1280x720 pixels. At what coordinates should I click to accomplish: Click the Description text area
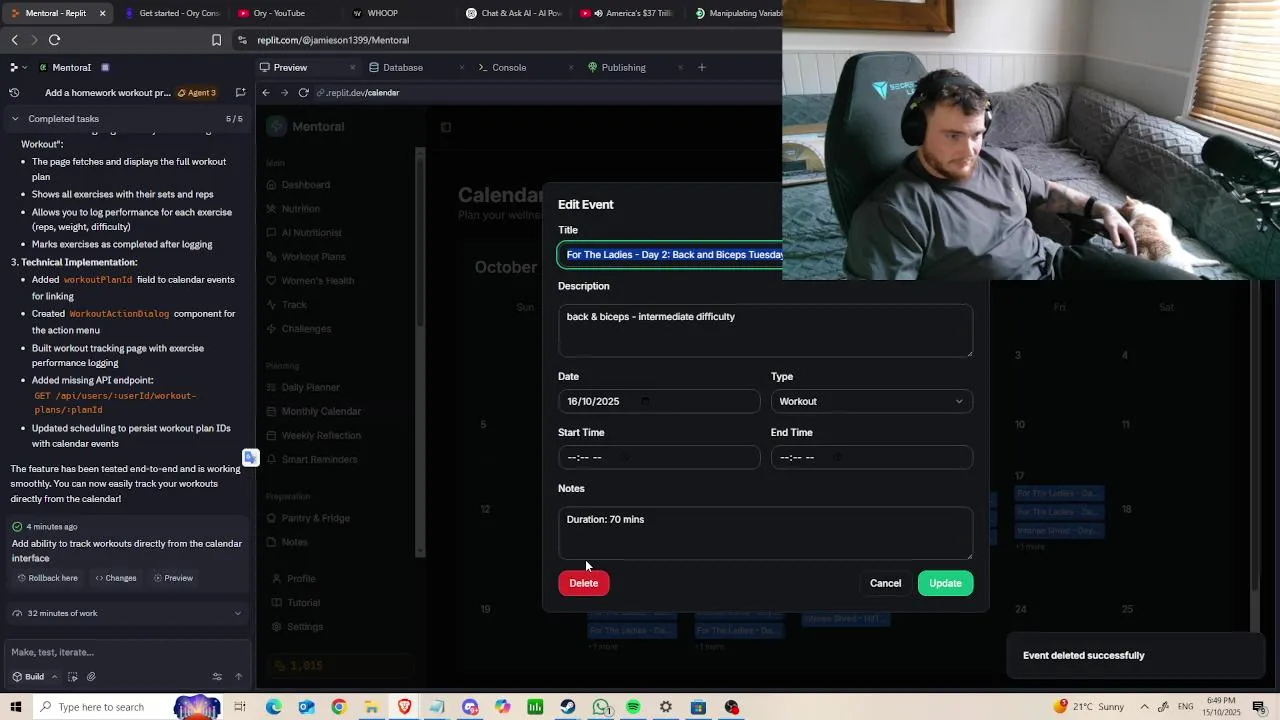[x=765, y=330]
